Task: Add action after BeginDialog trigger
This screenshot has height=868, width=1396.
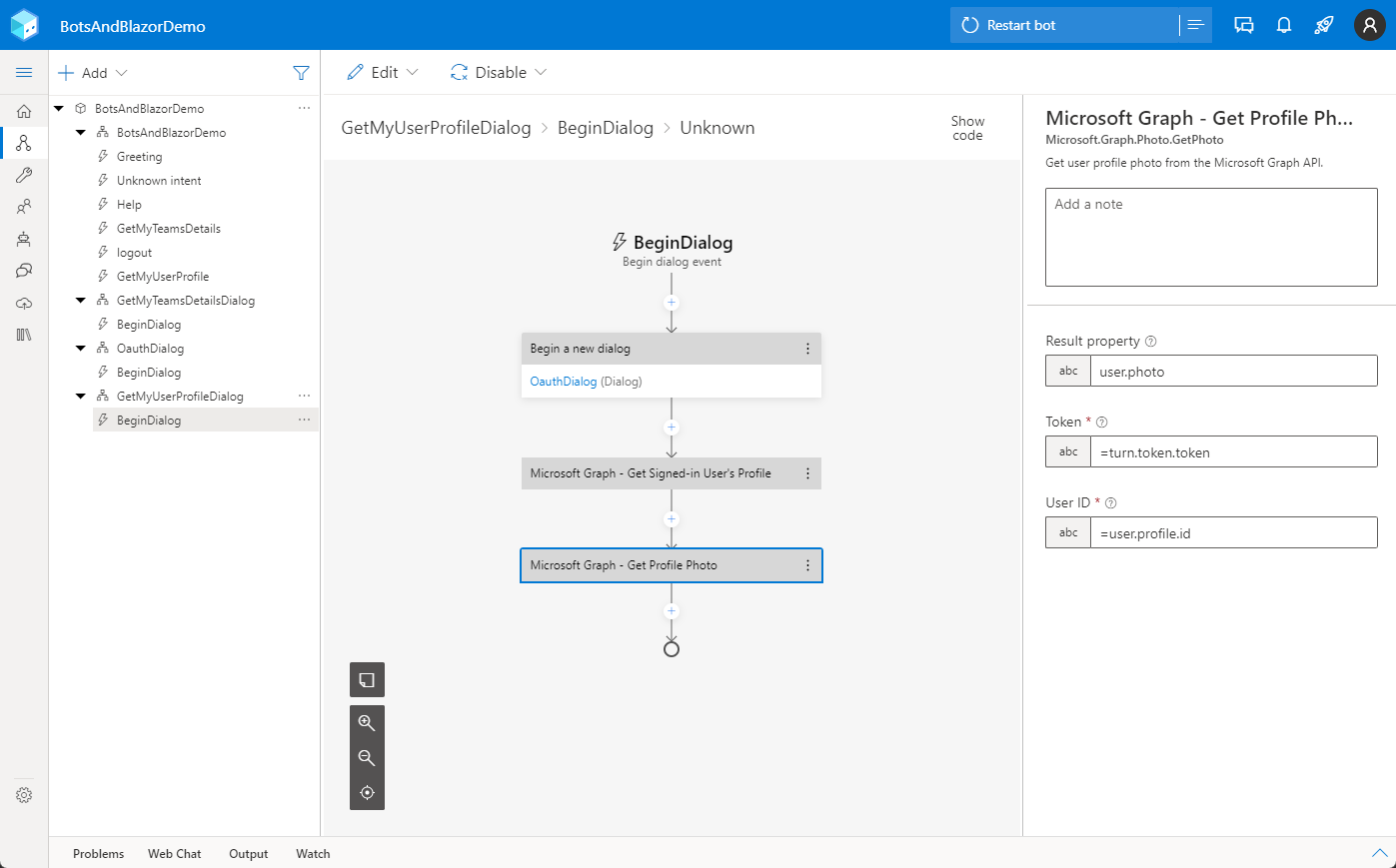Action: point(672,302)
